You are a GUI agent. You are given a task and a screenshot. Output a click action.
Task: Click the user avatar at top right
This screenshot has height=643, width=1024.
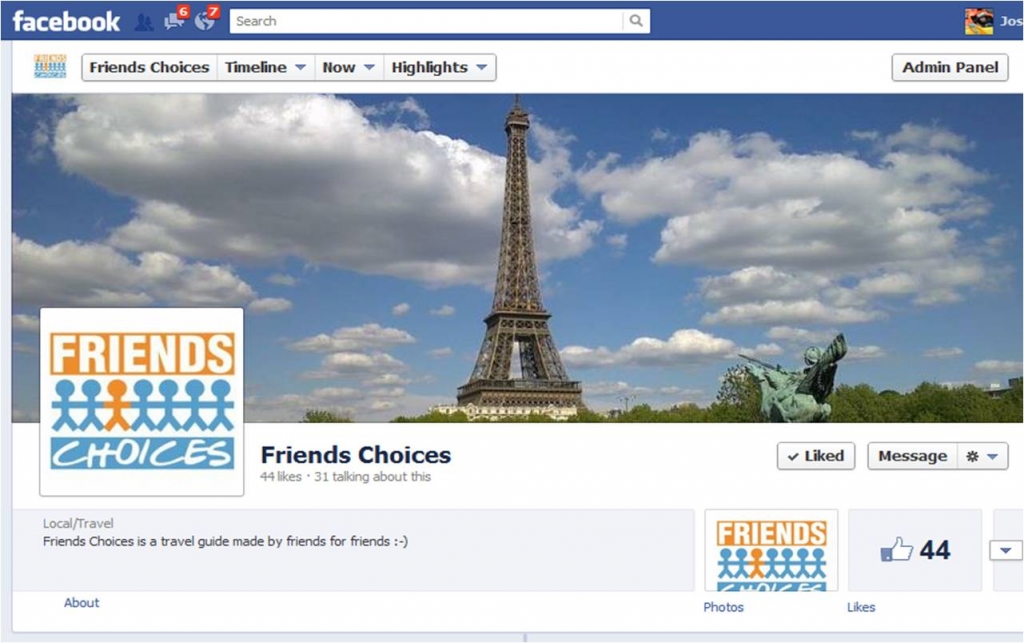point(979,22)
